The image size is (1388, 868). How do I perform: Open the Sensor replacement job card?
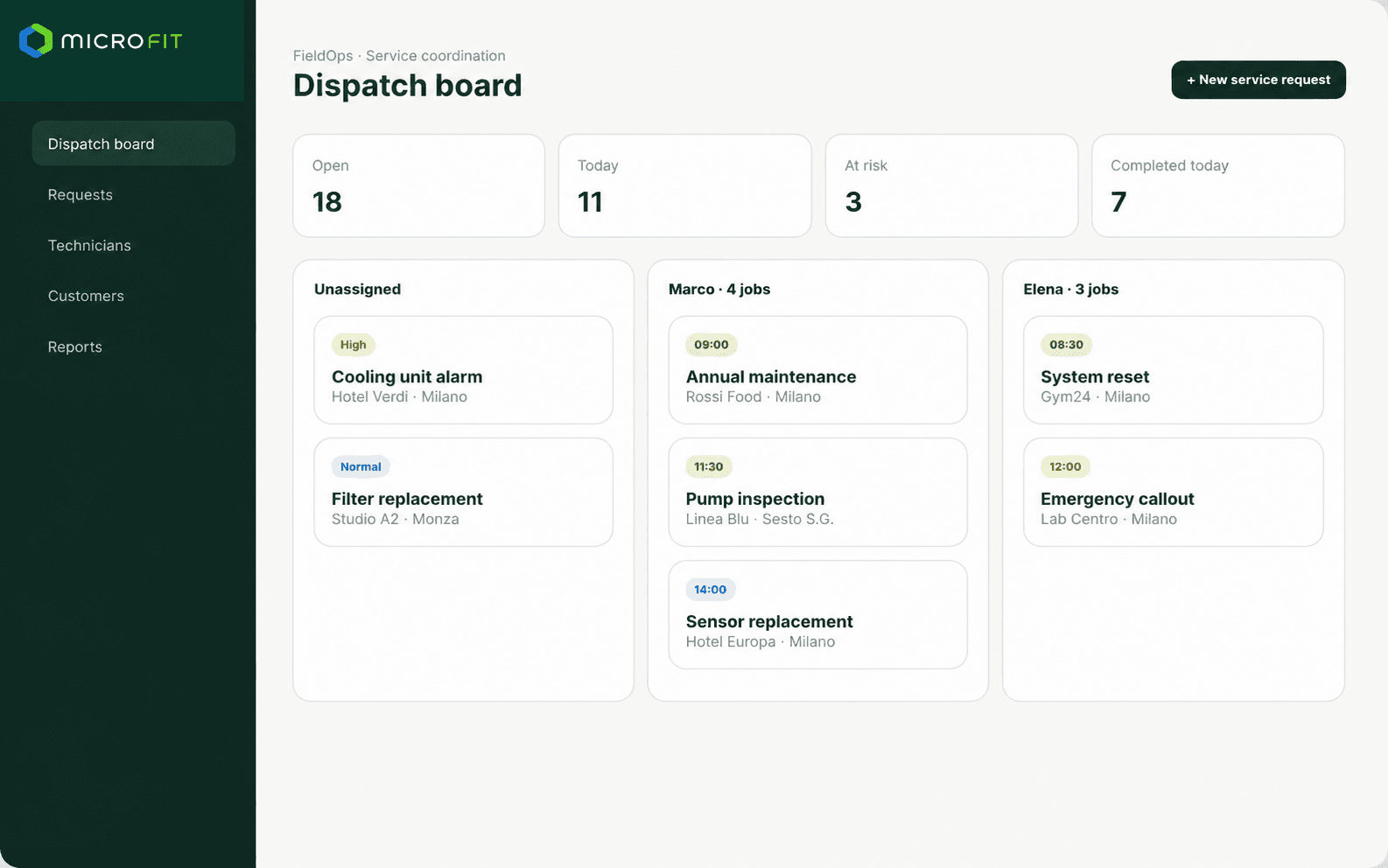(x=817, y=615)
